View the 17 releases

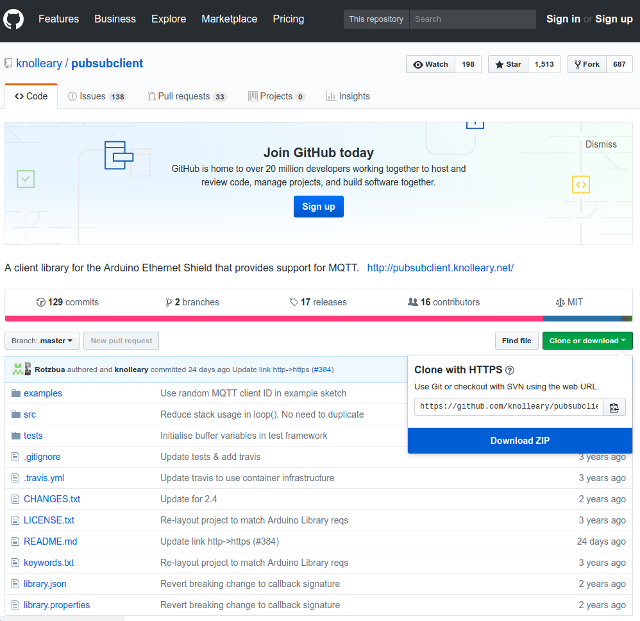(318, 302)
